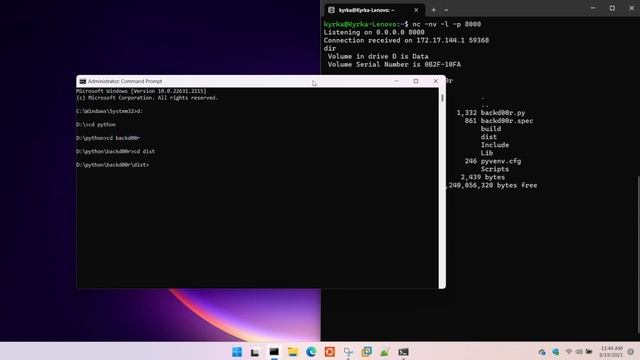This screenshot has width=640, height=360.
Task: Close the Windows Terminal window
Action: tap(631, 8)
